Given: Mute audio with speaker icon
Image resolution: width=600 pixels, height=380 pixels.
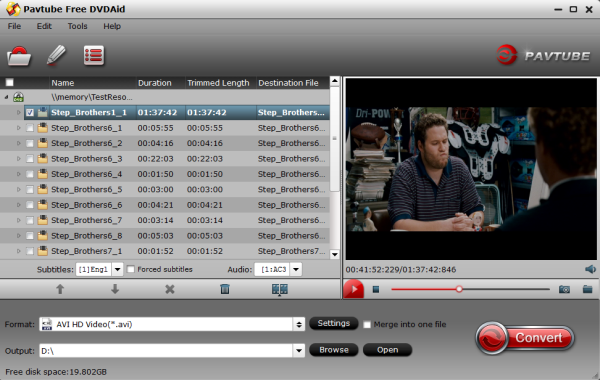Looking at the screenshot, I should 590,269.
